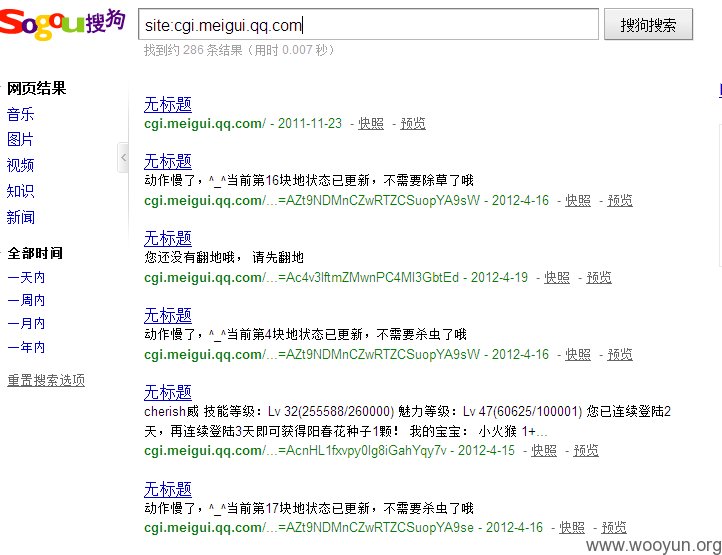Open 快照 for the 第17块地 result
This screenshot has height=555, width=722.
click(572, 527)
